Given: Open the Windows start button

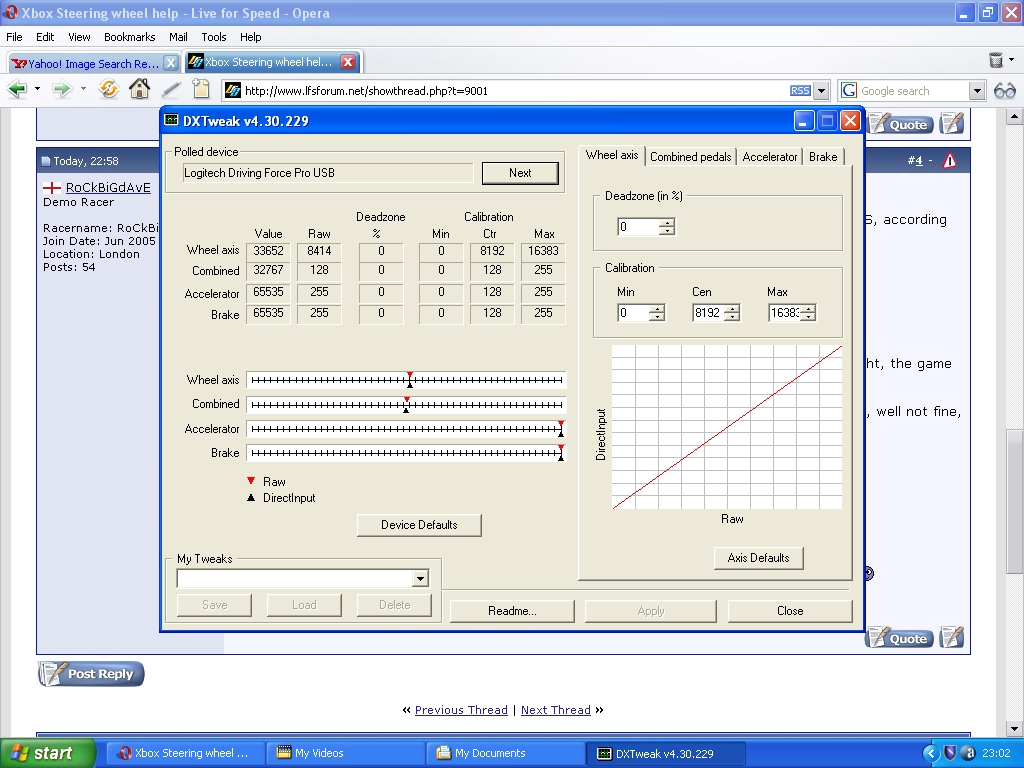Looking at the screenshot, I should pos(47,753).
